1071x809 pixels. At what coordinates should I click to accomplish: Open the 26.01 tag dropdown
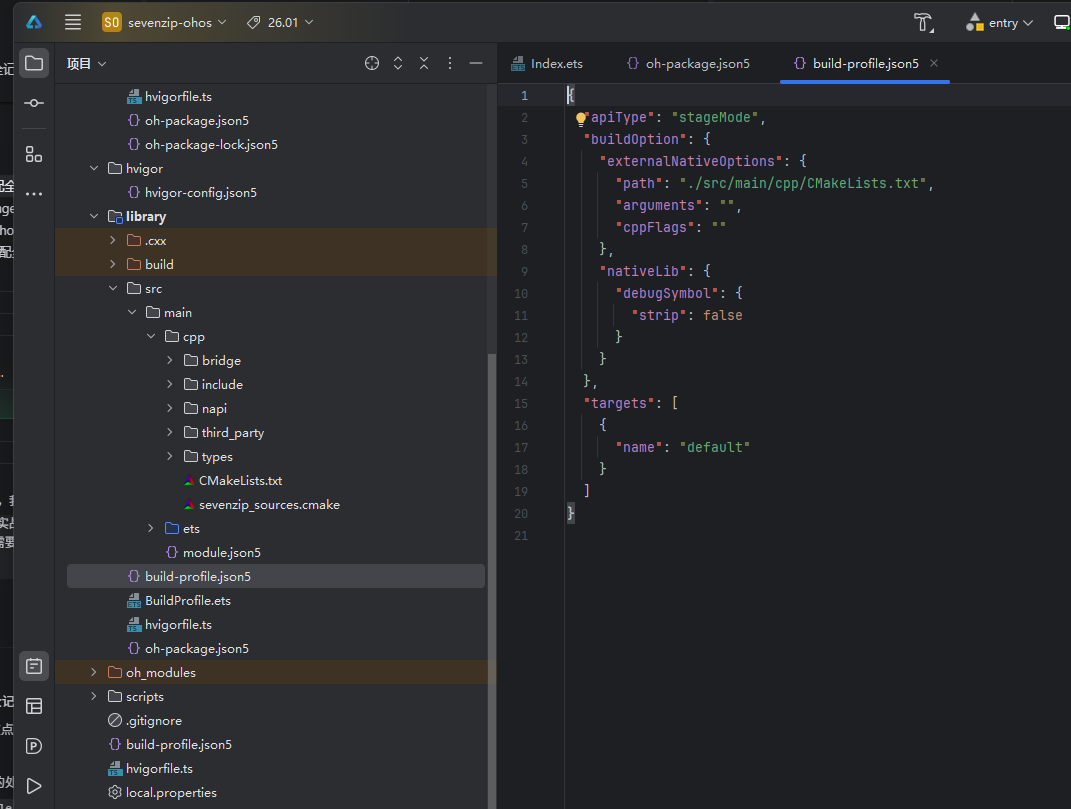point(280,23)
